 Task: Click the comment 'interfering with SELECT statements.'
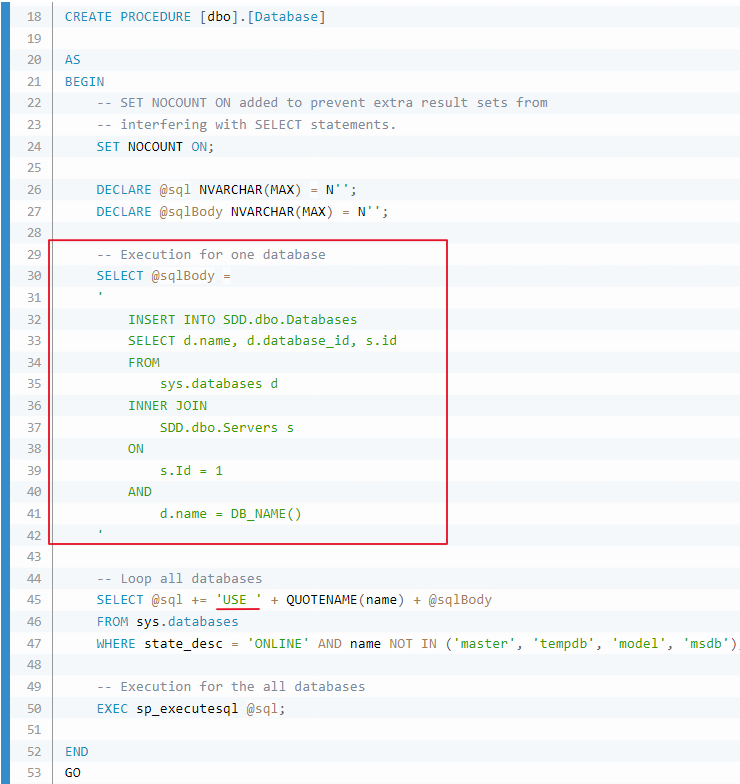point(258,124)
